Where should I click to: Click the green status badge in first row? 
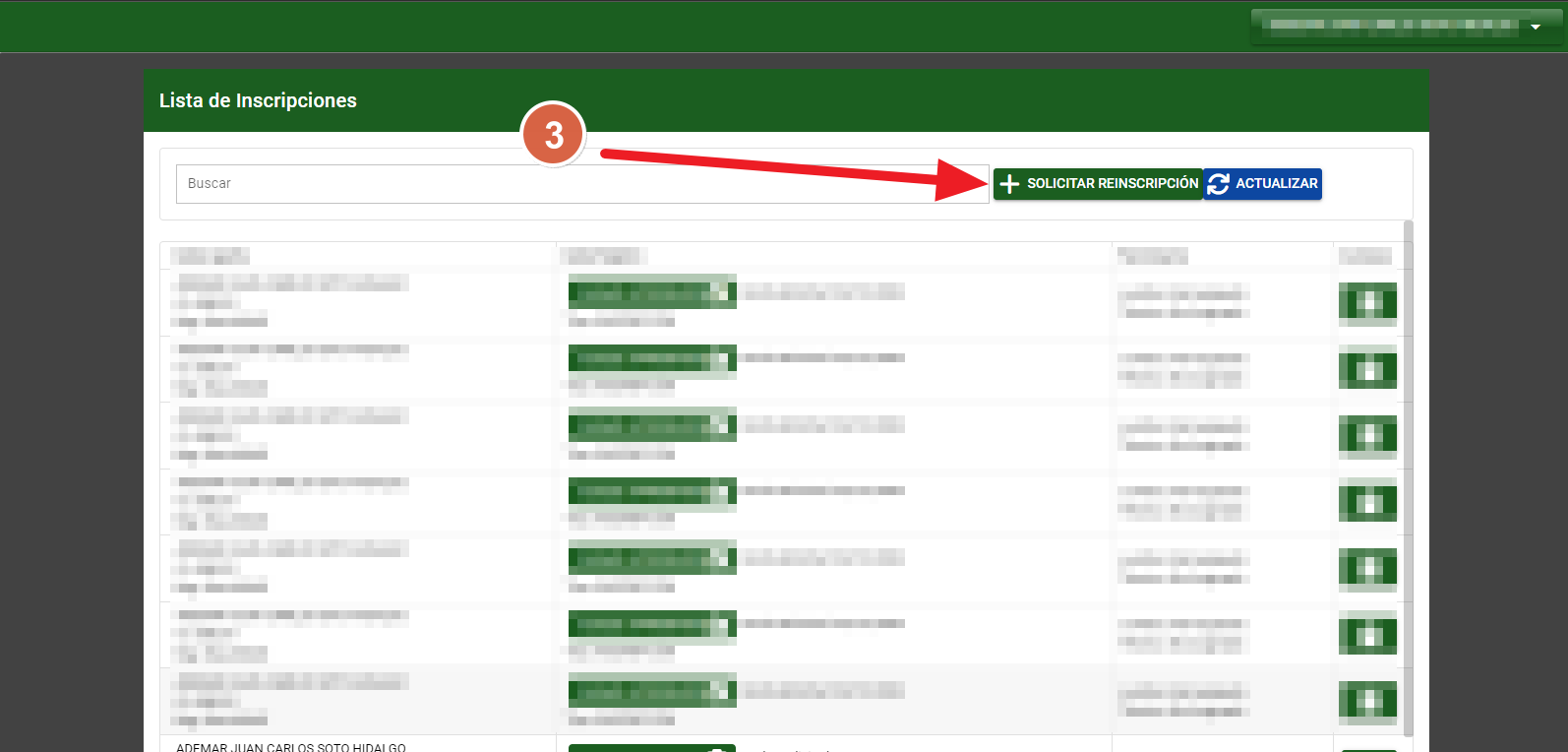pos(651,292)
